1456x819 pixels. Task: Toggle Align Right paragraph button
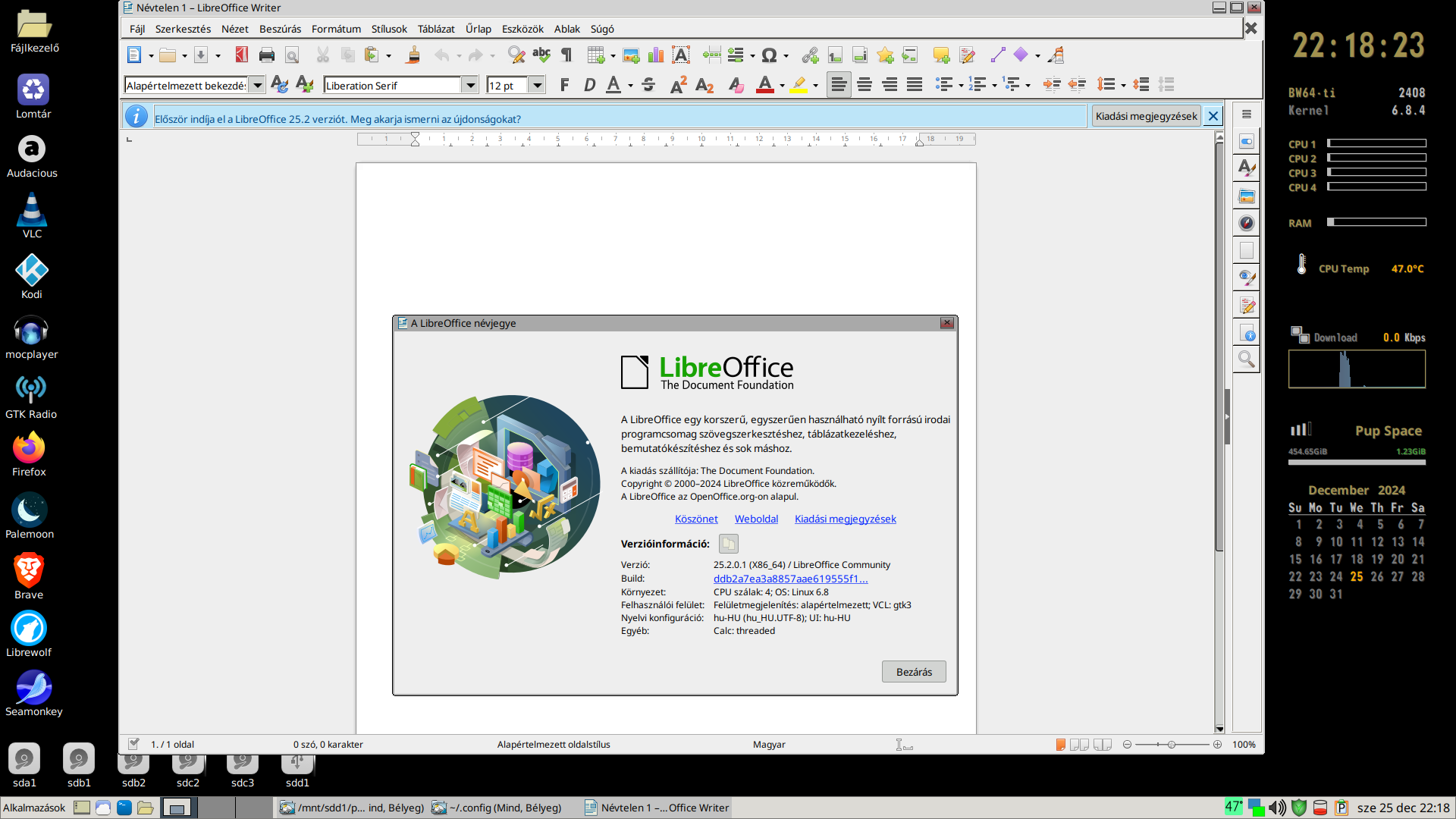pyautogui.click(x=890, y=85)
